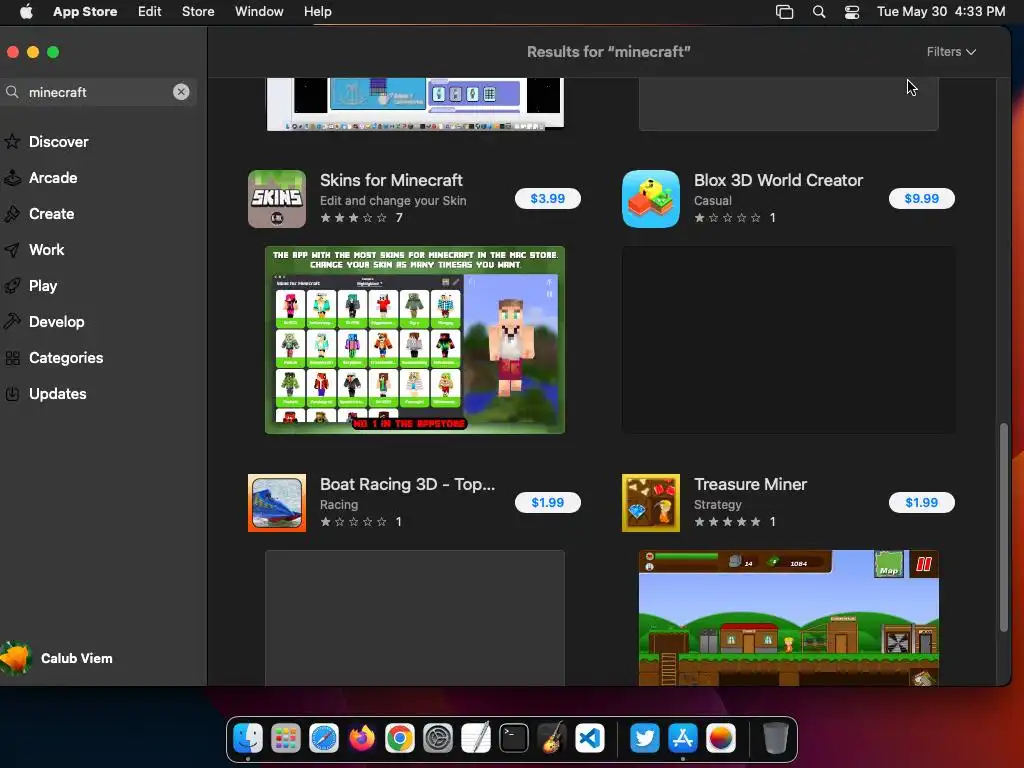Launch Google Chrome from the Dock
The height and width of the screenshot is (768, 1024).
click(400, 739)
